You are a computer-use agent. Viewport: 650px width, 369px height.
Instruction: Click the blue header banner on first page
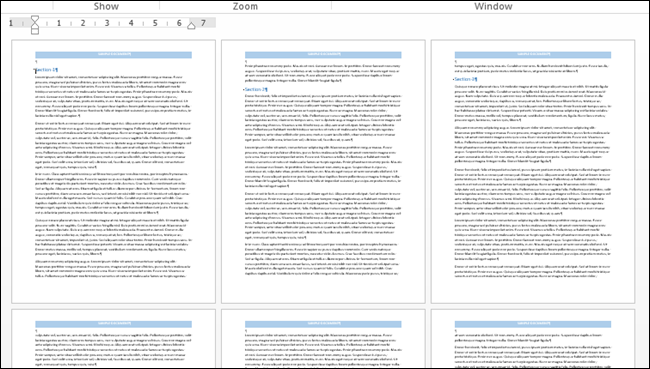[x=114, y=55]
